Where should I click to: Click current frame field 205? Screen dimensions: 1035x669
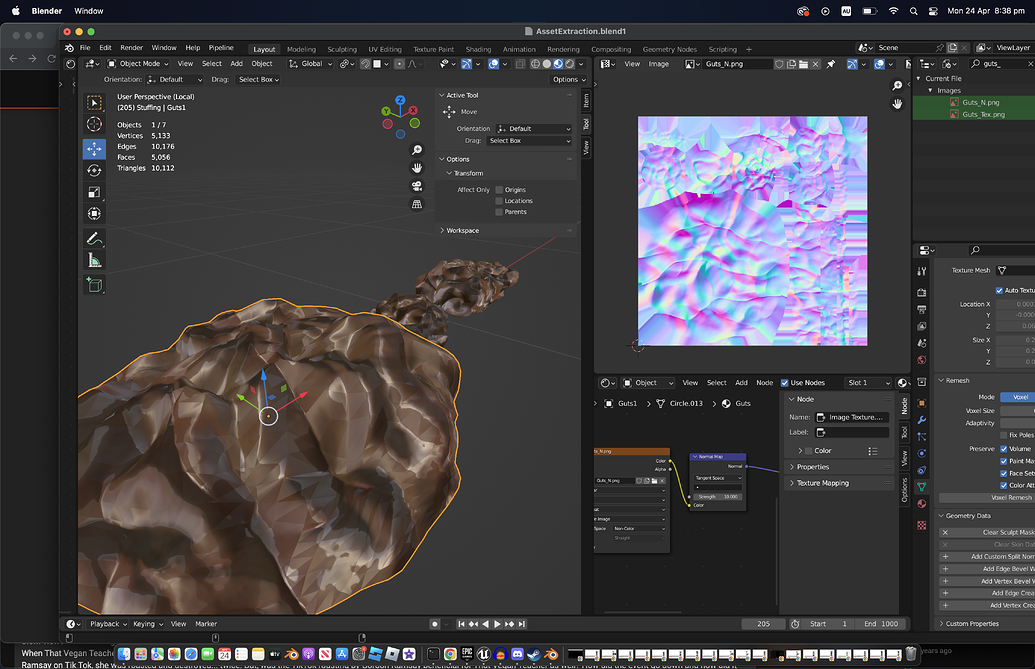pos(763,624)
